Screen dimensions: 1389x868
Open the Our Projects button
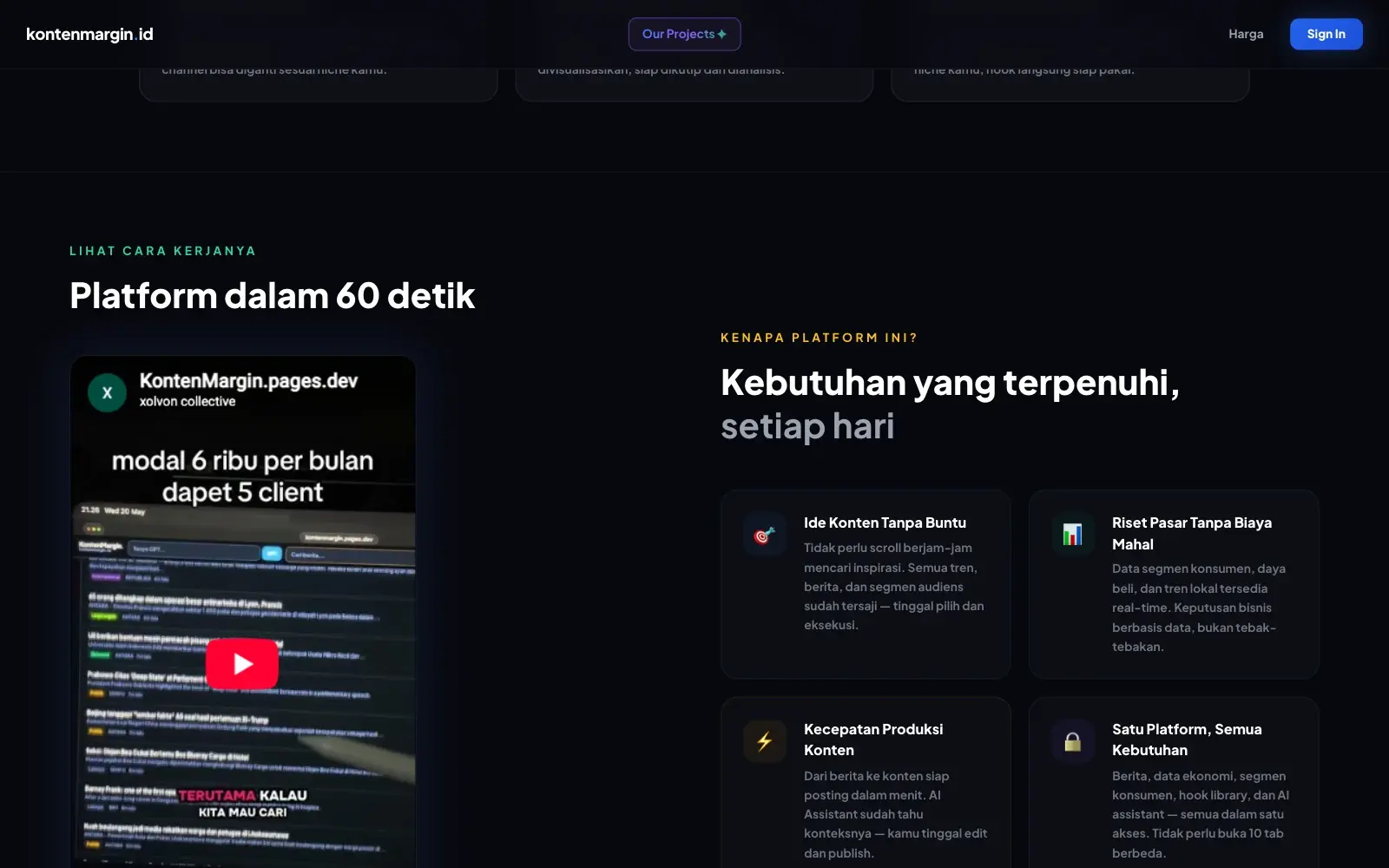point(684,34)
